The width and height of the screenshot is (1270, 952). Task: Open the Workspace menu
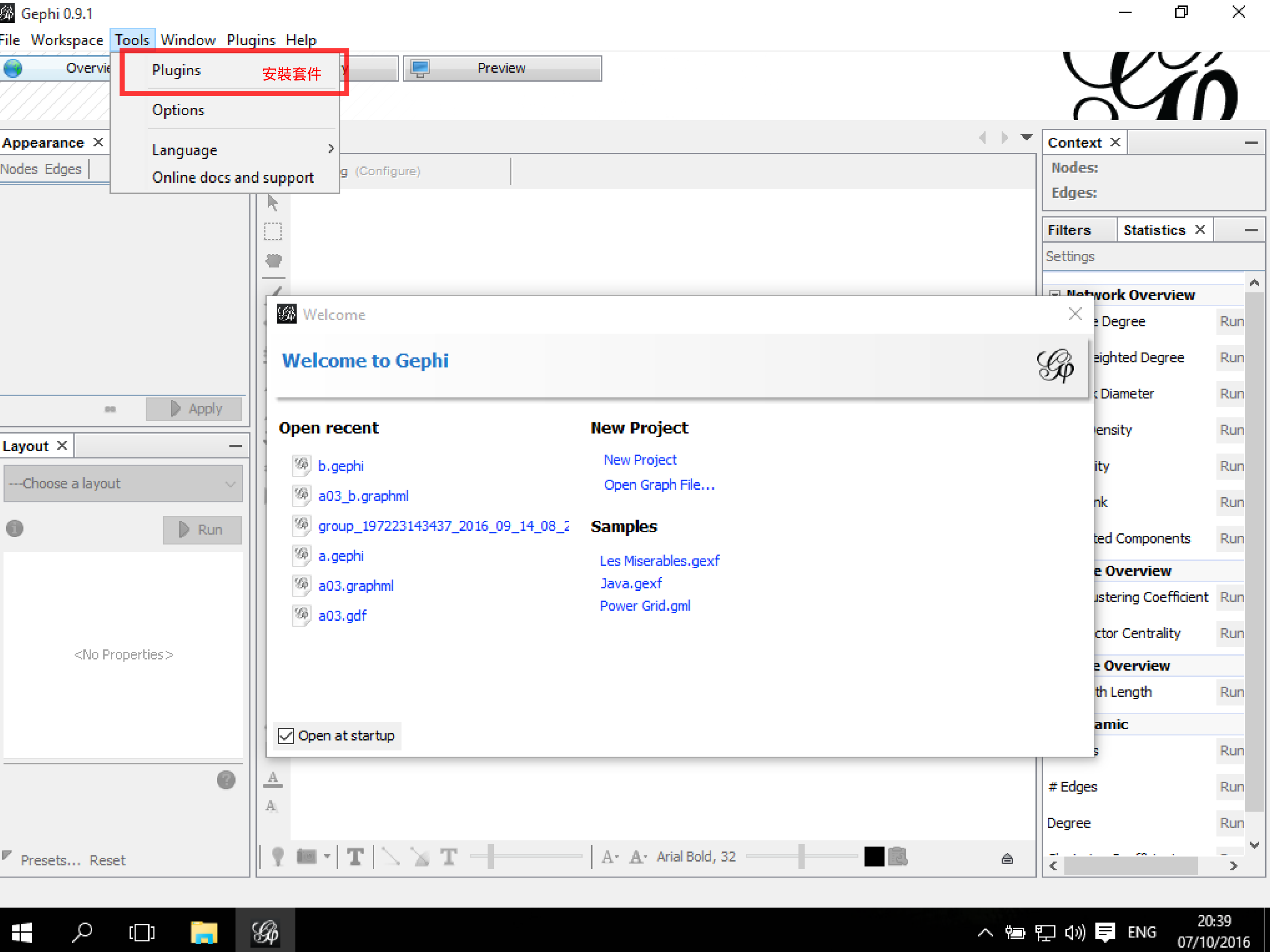click(x=67, y=40)
